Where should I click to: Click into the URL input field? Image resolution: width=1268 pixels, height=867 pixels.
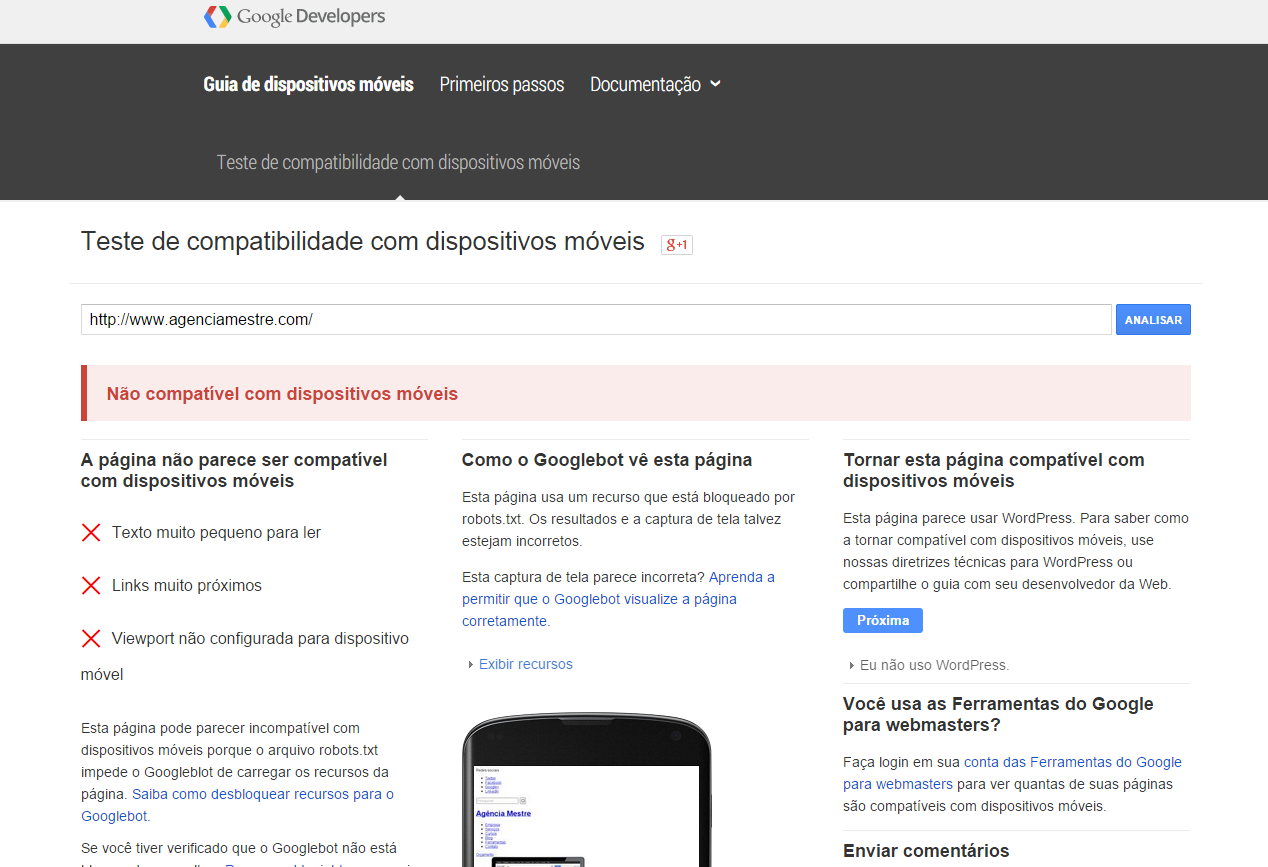(x=595, y=320)
